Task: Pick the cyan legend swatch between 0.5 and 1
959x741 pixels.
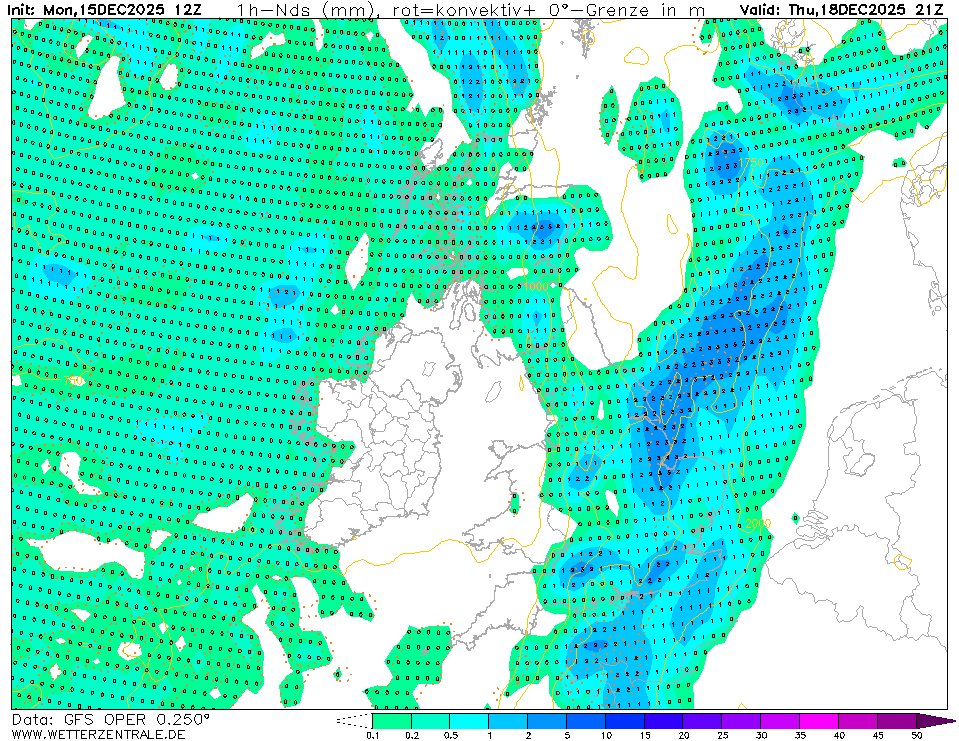Action: pyautogui.click(x=469, y=720)
